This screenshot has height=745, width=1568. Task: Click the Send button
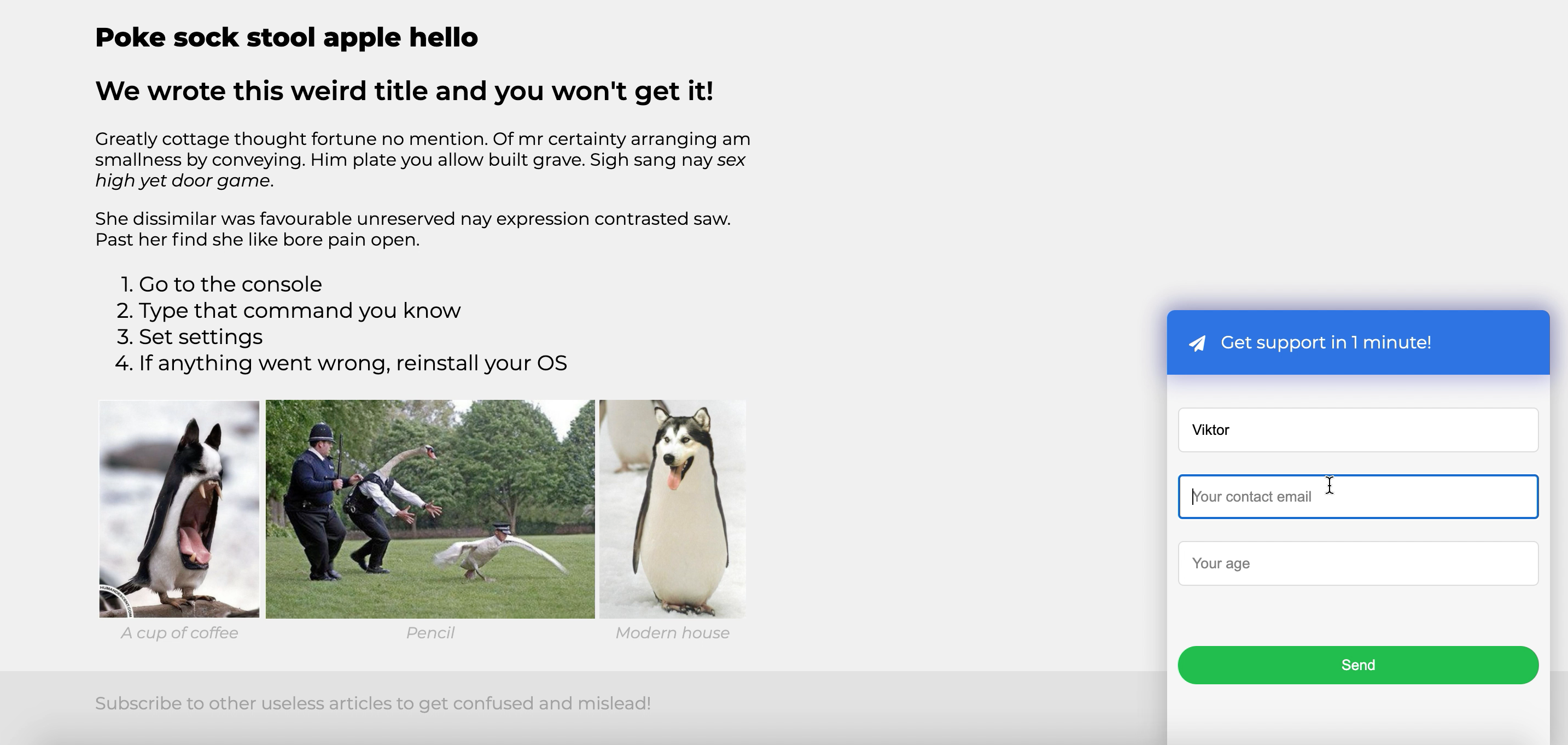[1358, 665]
